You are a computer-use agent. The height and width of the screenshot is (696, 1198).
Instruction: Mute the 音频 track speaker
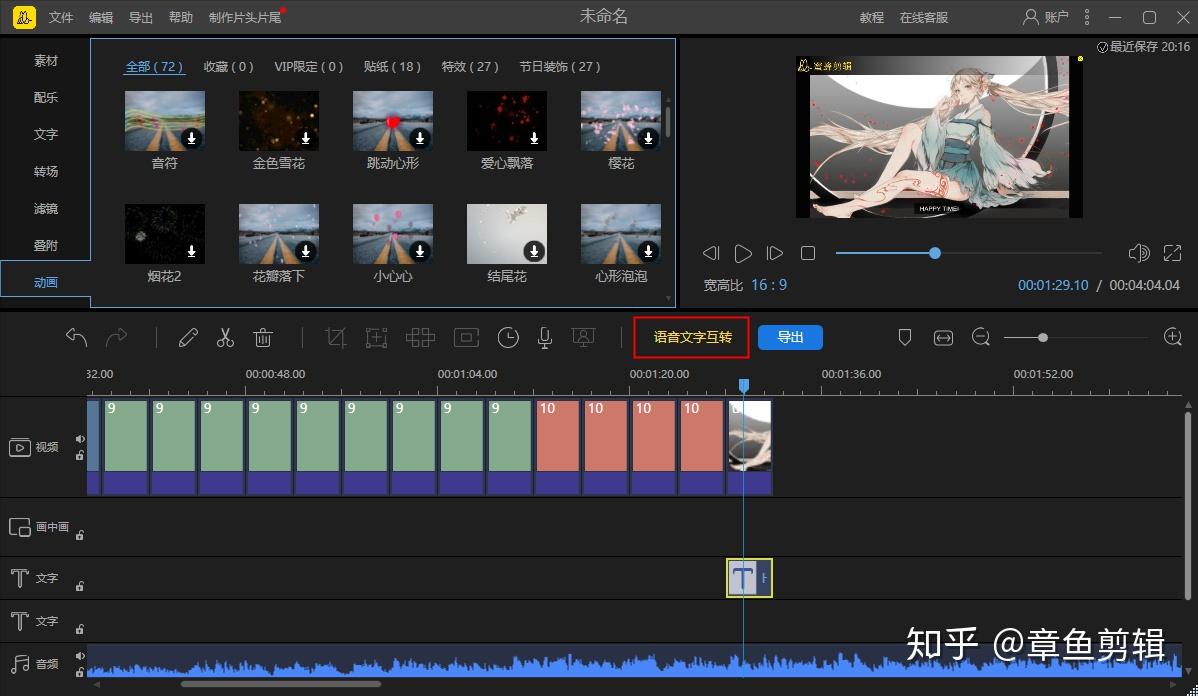pyautogui.click(x=80, y=656)
